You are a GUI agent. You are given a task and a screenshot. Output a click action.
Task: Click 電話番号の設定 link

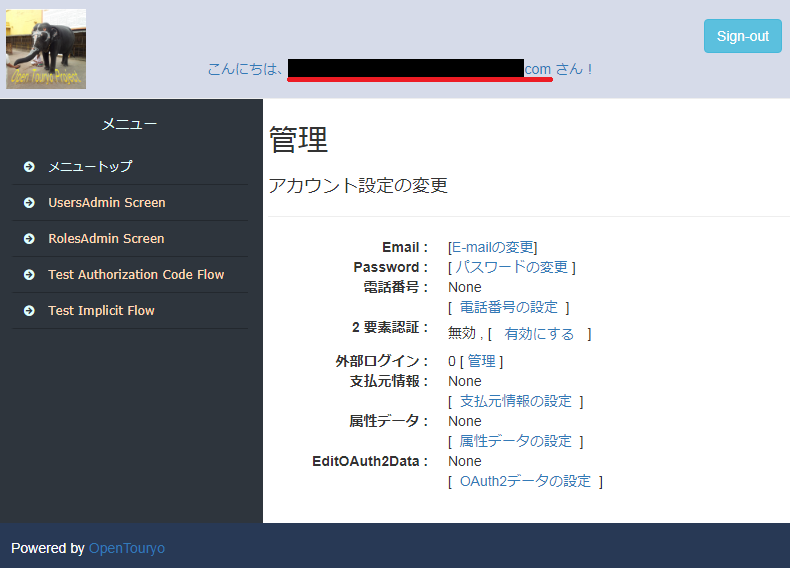[x=508, y=307]
